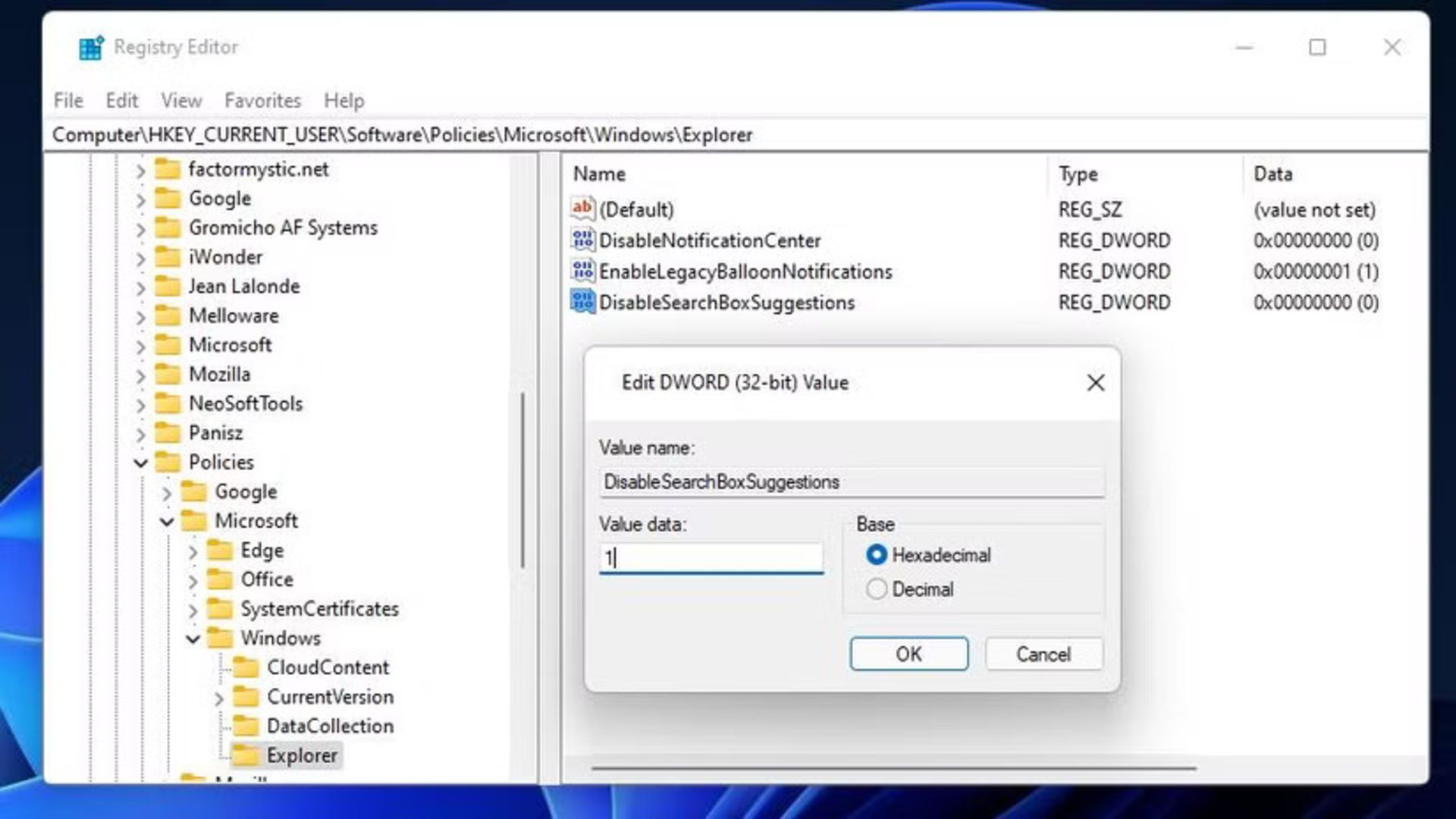Viewport: 1456px width, 819px height.
Task: Expand the CurrentVersion key chevron
Action: pos(218,698)
